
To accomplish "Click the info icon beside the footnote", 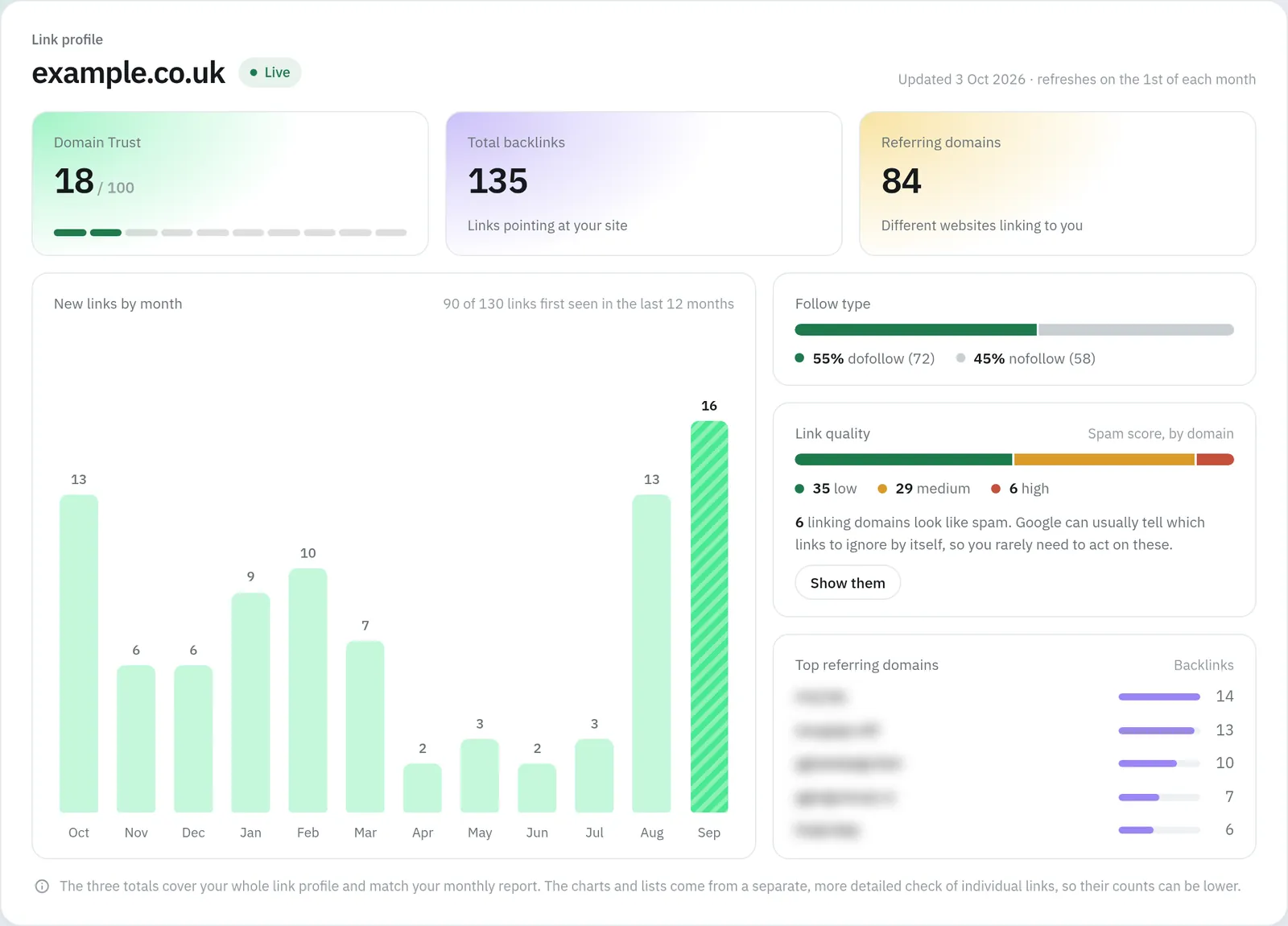I will (42, 887).
